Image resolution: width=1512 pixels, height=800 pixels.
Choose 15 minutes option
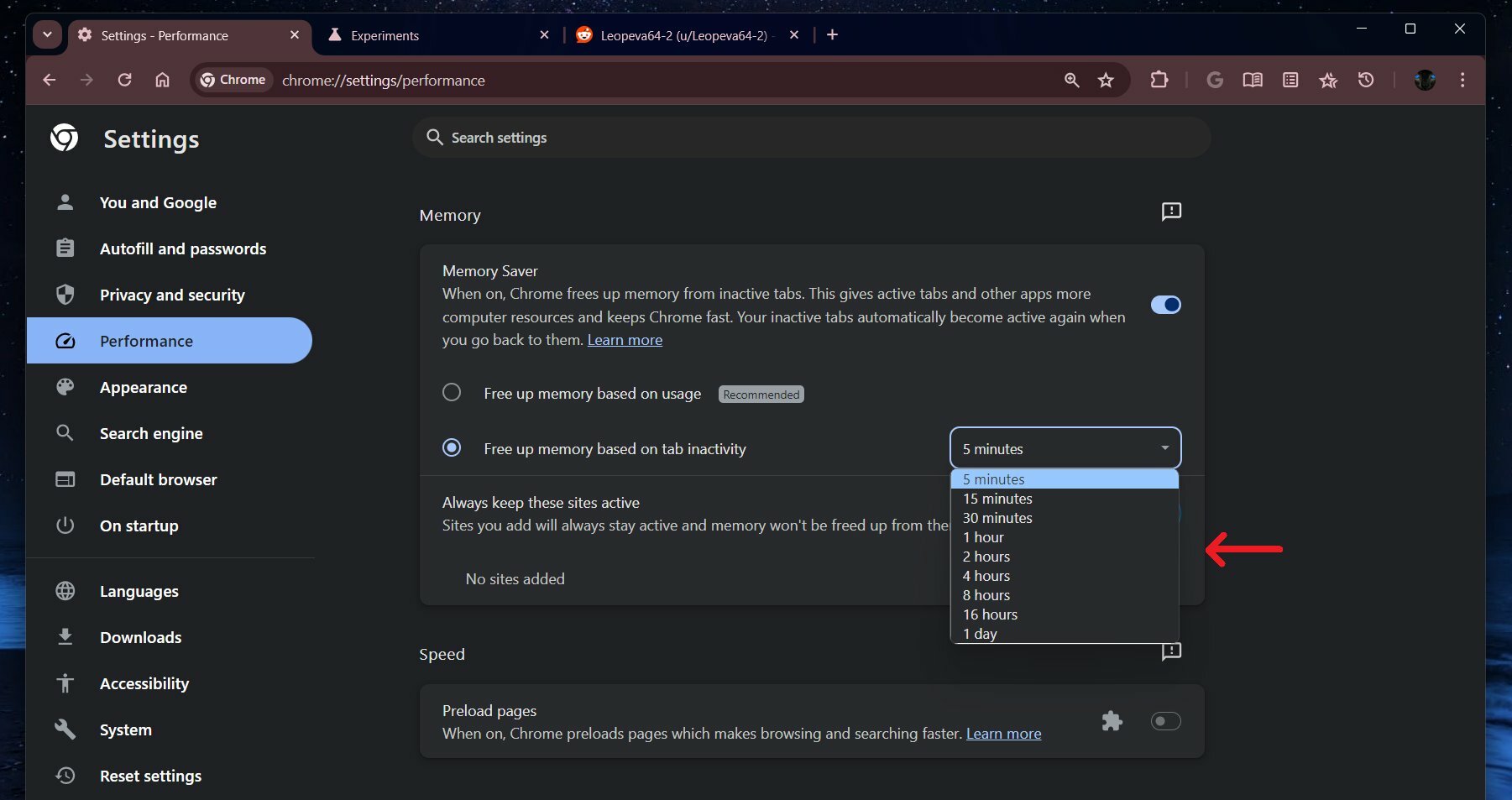(1065, 499)
